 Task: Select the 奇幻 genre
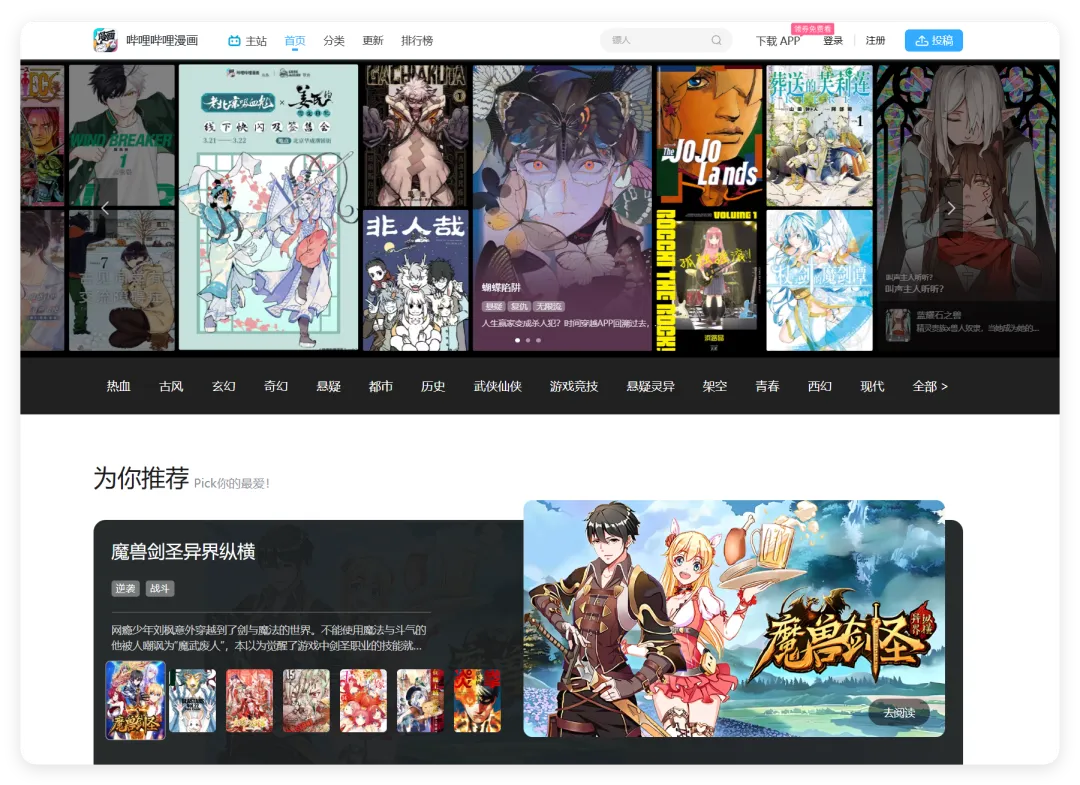[x=276, y=386]
